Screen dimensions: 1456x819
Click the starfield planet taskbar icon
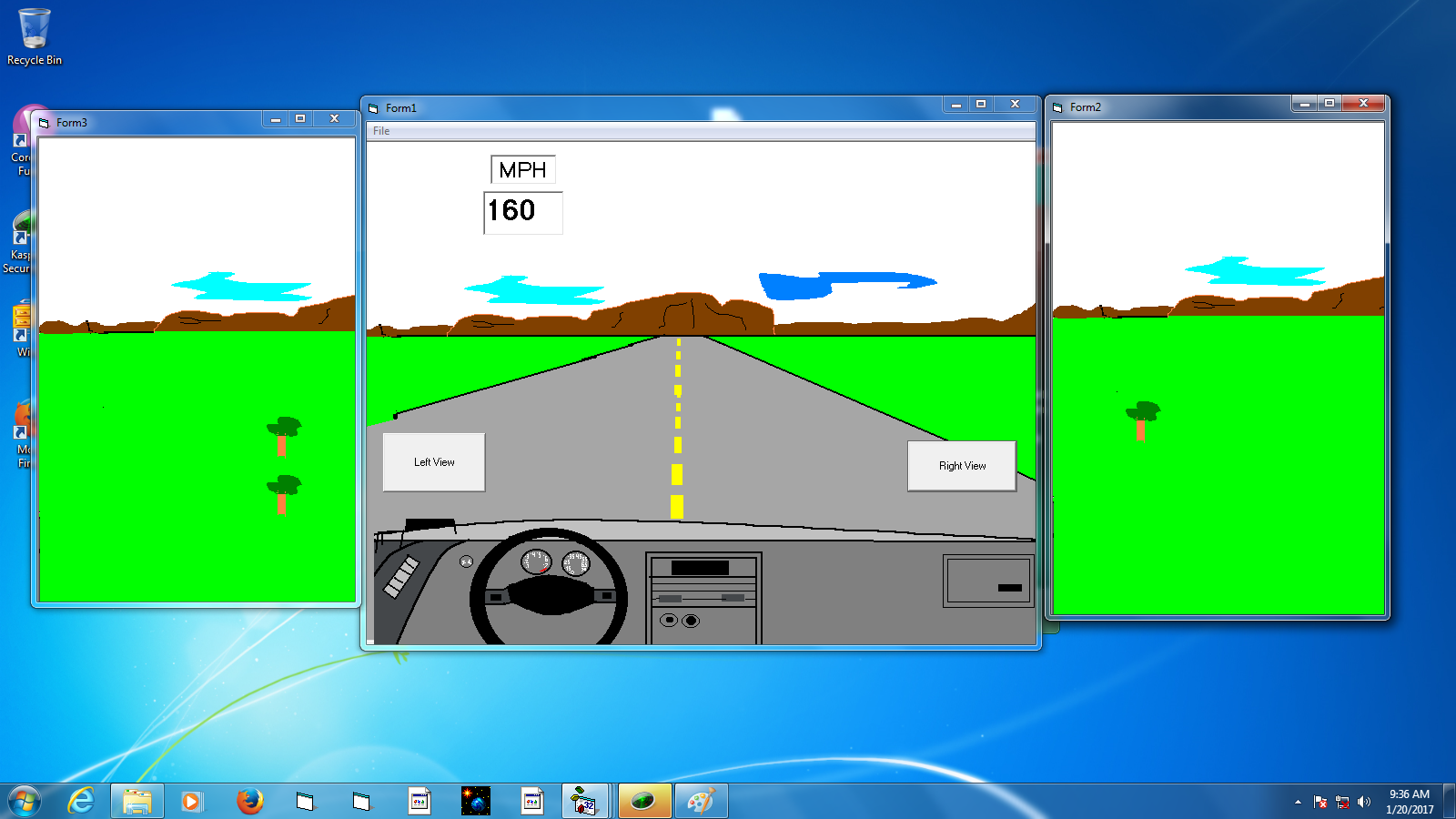point(475,802)
